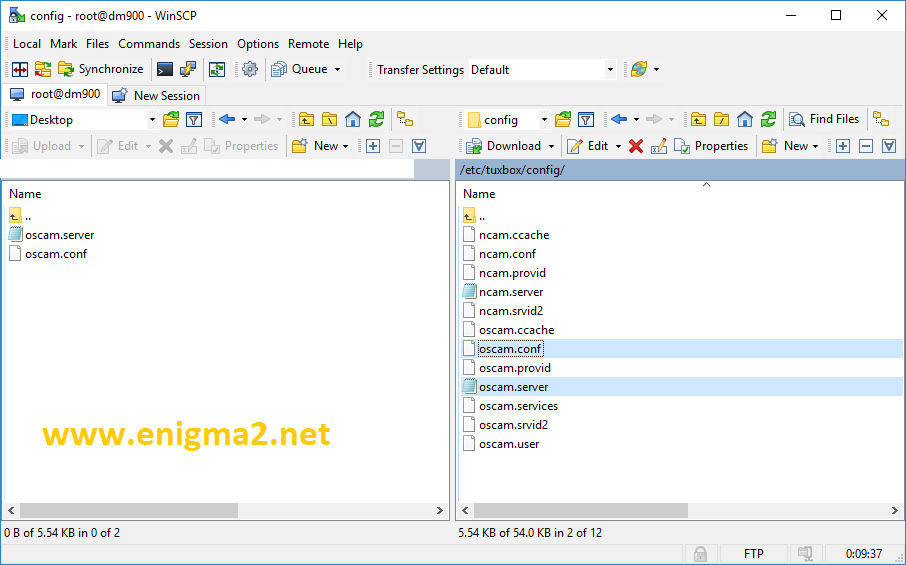Image resolution: width=906 pixels, height=565 pixels.
Task: Click the local directory tree icon
Action: pyautogui.click(x=405, y=120)
